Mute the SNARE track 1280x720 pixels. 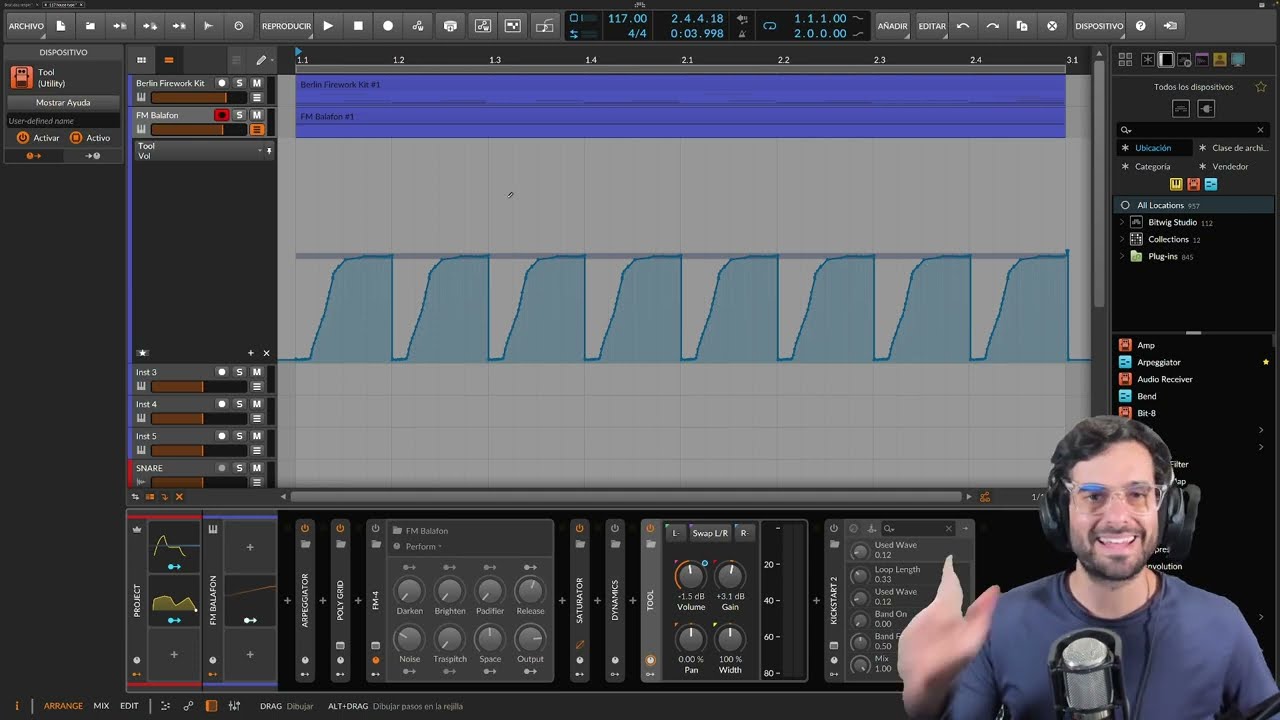point(256,468)
